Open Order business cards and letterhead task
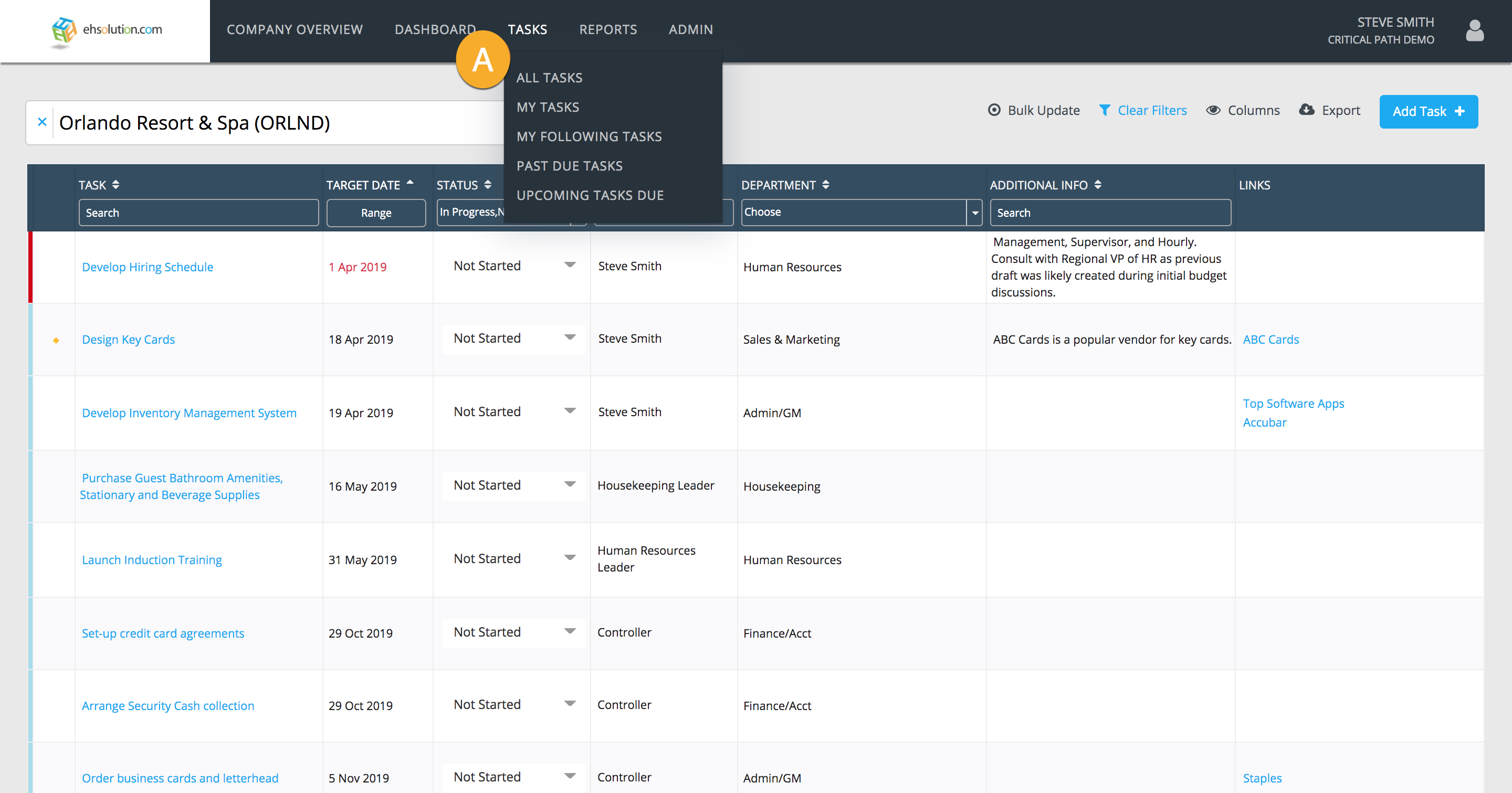Image resolution: width=1512 pixels, height=793 pixels. click(180, 778)
